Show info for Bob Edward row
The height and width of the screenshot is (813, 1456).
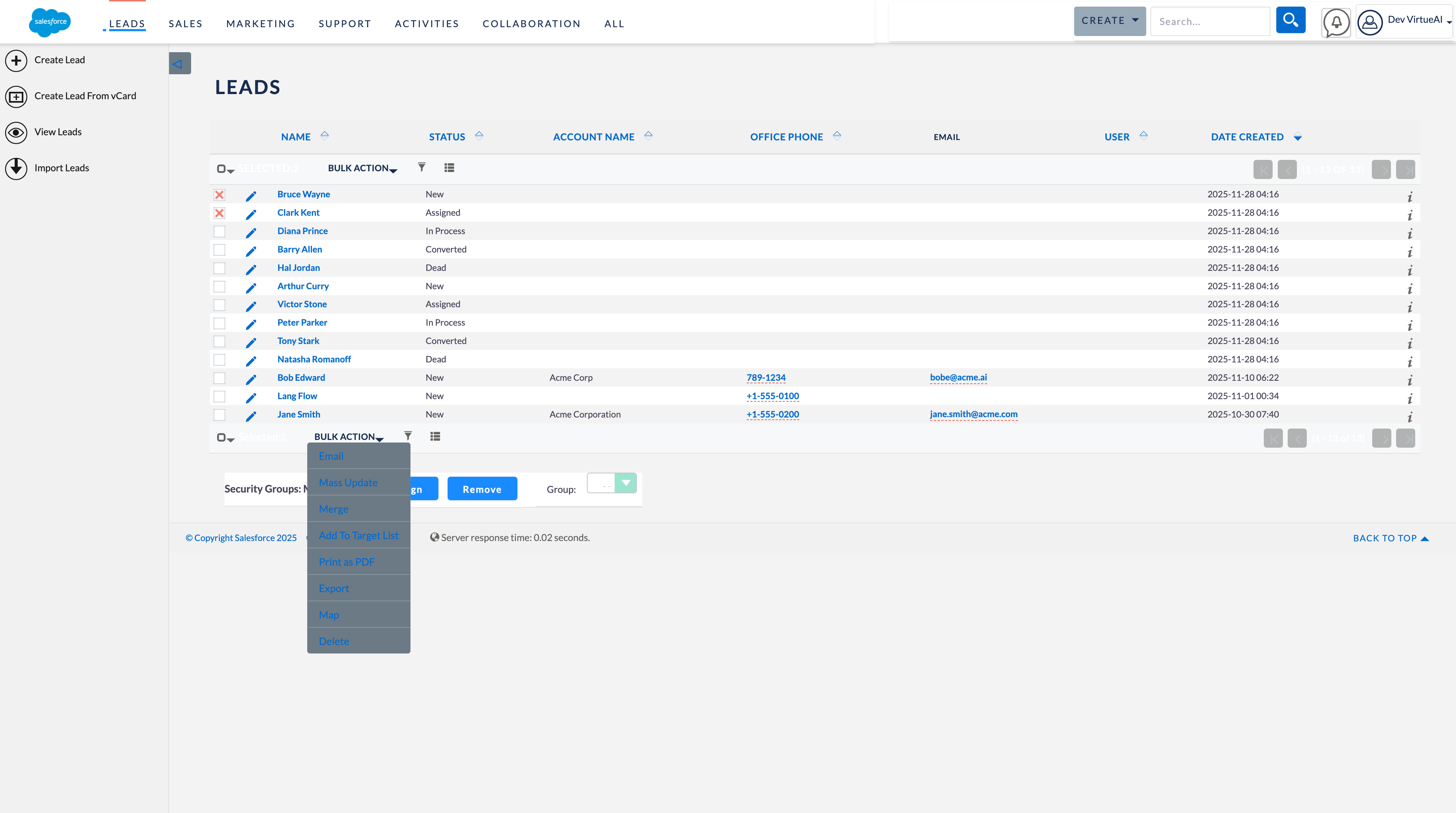[x=1410, y=380]
